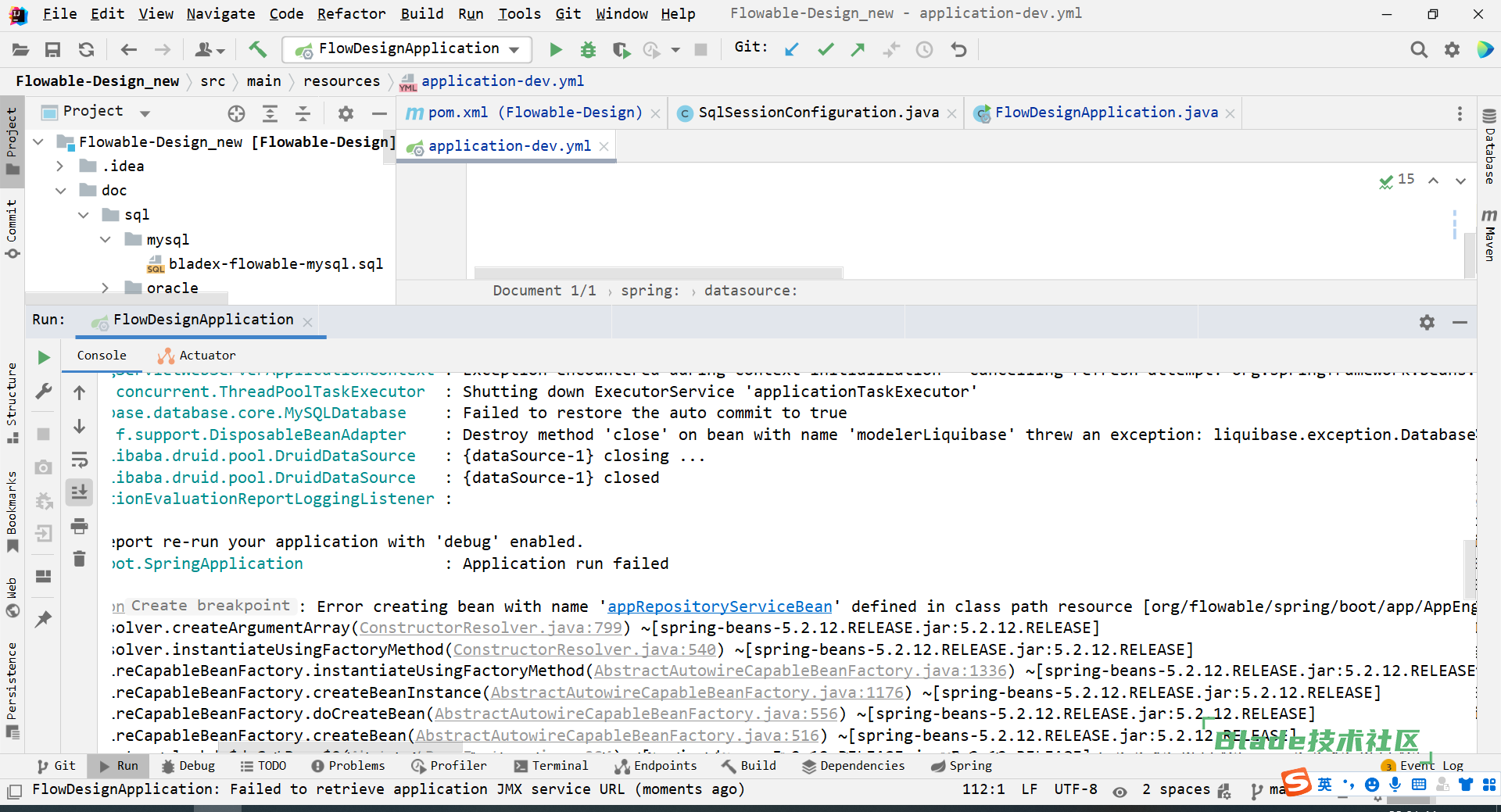The height and width of the screenshot is (812, 1501).
Task: Toggle Commit tool window stripe button
Action: (12, 229)
